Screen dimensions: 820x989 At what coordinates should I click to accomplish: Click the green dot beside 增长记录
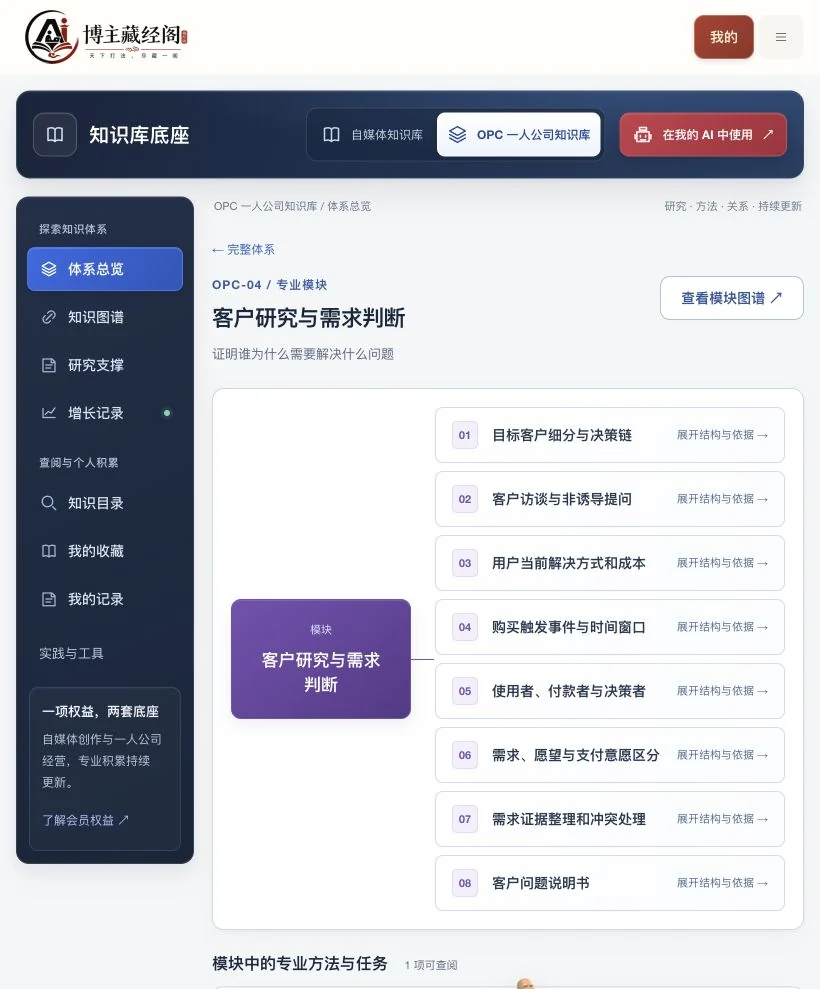click(x=167, y=413)
